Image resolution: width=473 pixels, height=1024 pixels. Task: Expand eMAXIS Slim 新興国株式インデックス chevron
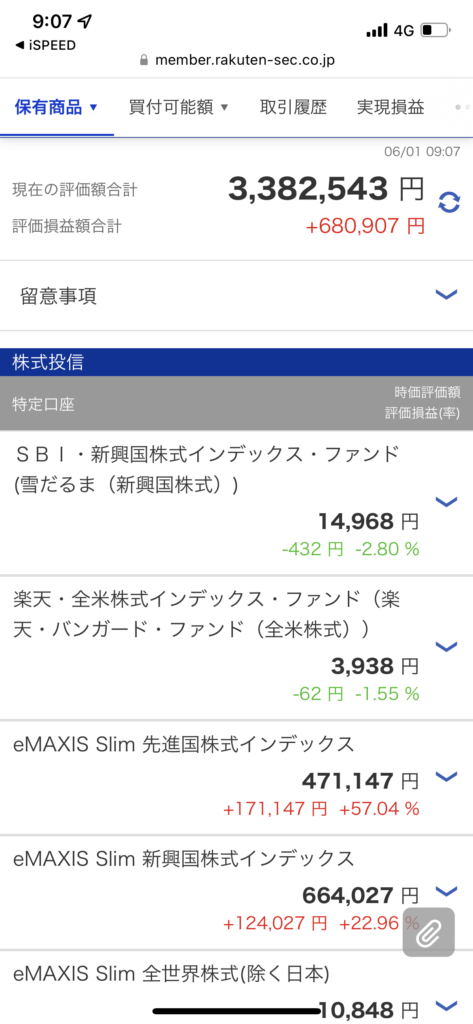tap(446, 891)
